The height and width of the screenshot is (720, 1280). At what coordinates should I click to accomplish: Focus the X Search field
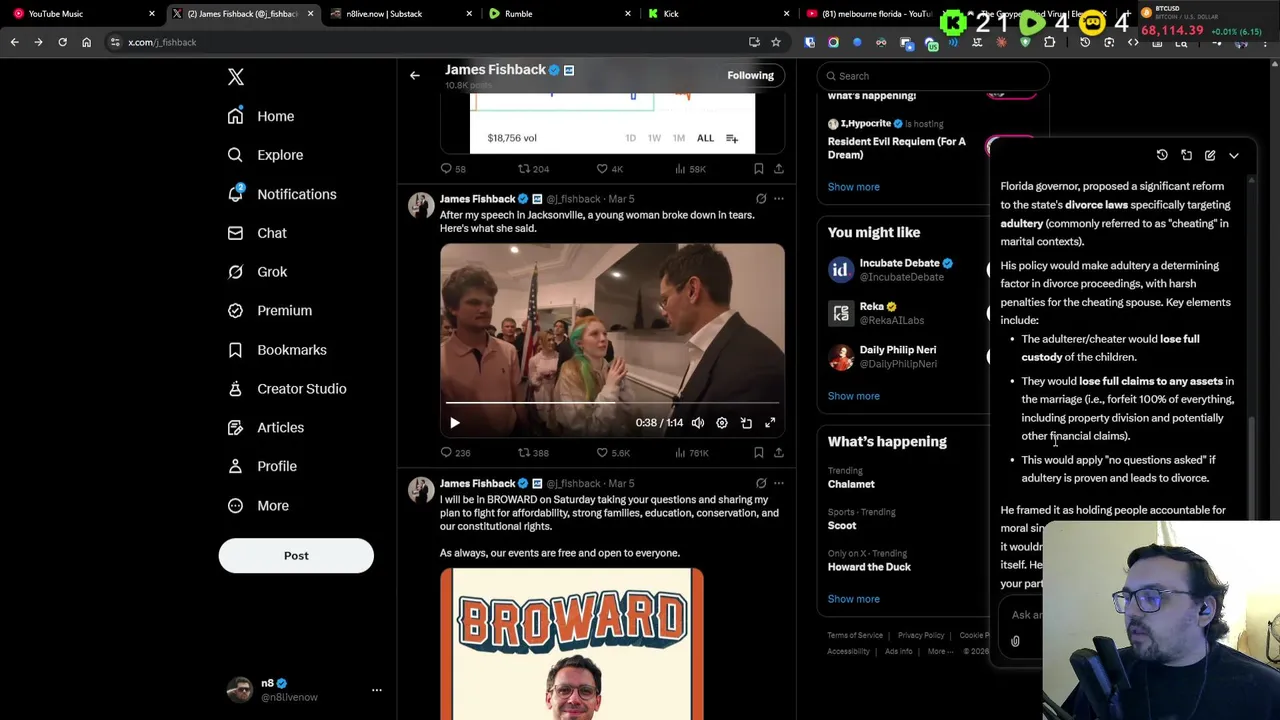[932, 76]
